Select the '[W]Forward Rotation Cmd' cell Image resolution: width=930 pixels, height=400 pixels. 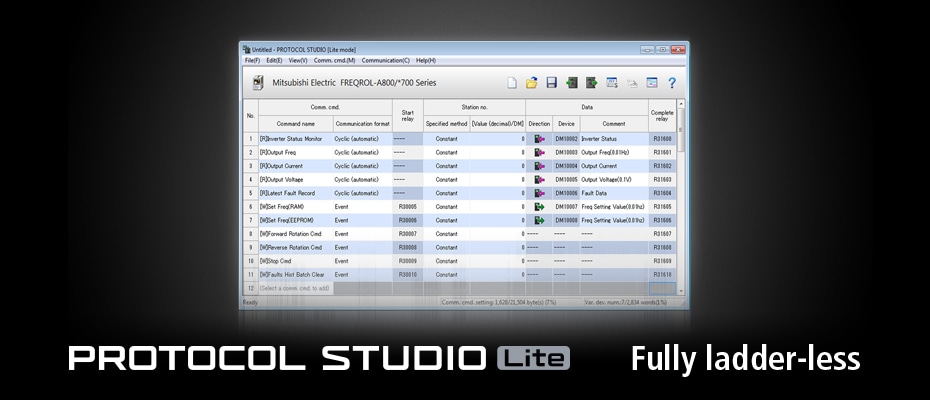click(295, 234)
